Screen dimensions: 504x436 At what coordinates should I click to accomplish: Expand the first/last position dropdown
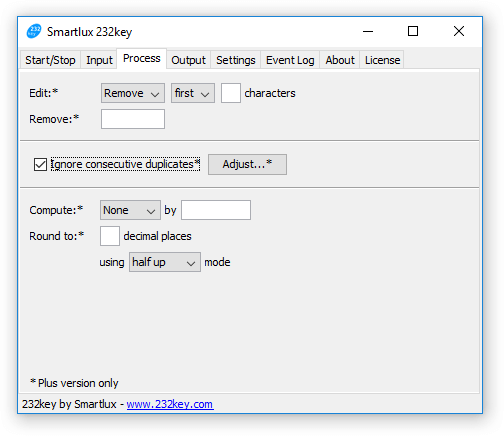193,93
